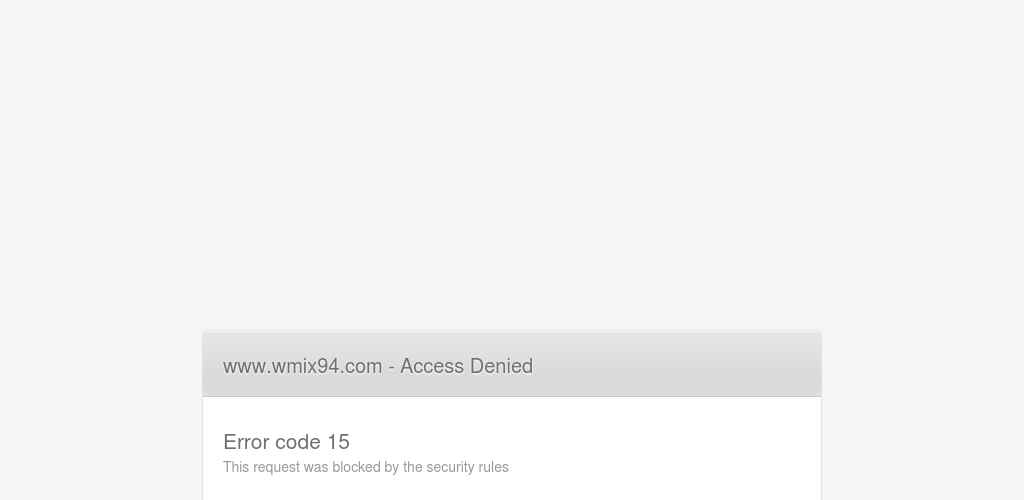The image size is (1024, 500).
Task: Click the word 'code' in the heading
Action: point(298,442)
